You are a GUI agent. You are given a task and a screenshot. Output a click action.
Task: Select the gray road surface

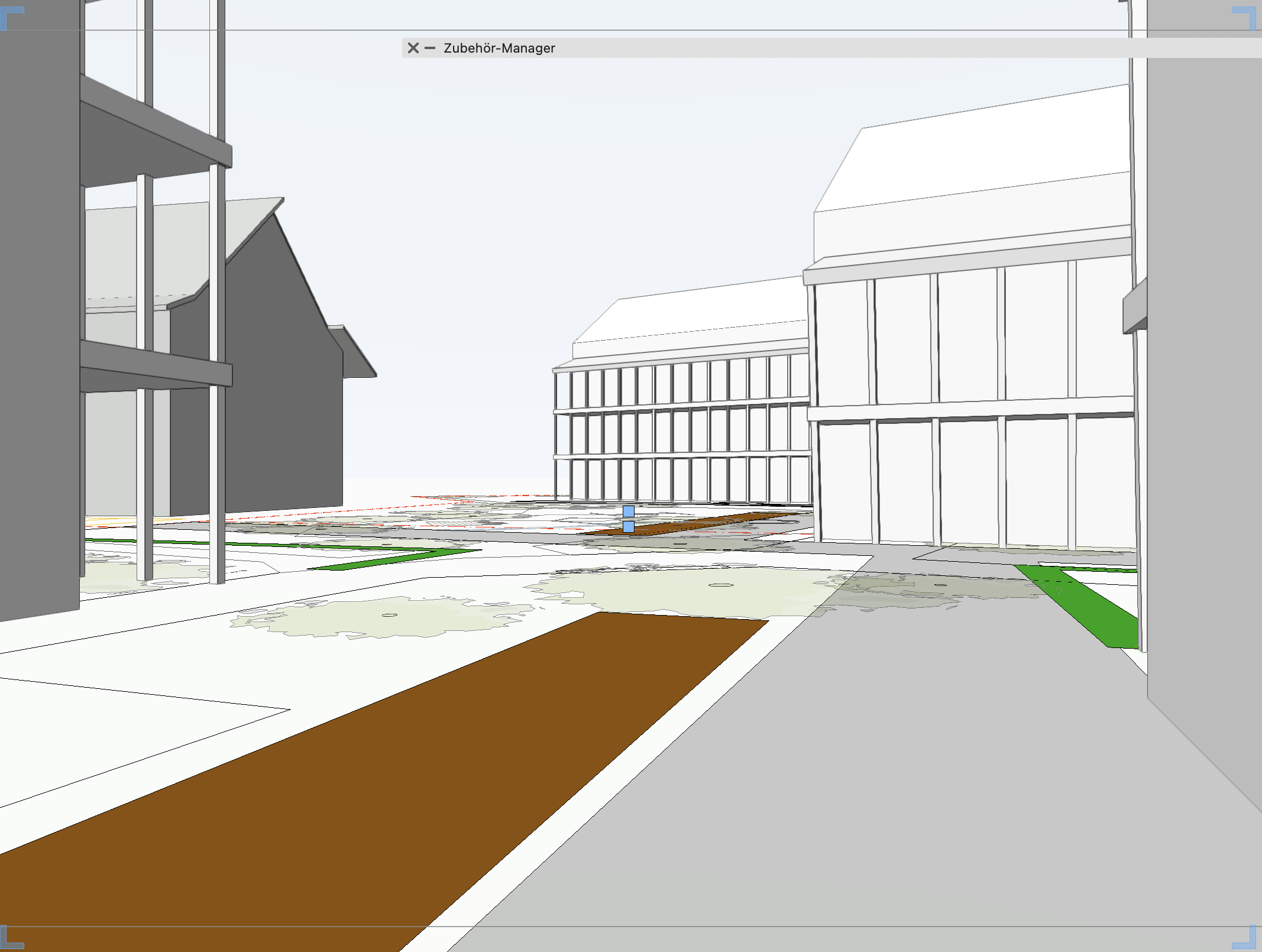pos(887,798)
